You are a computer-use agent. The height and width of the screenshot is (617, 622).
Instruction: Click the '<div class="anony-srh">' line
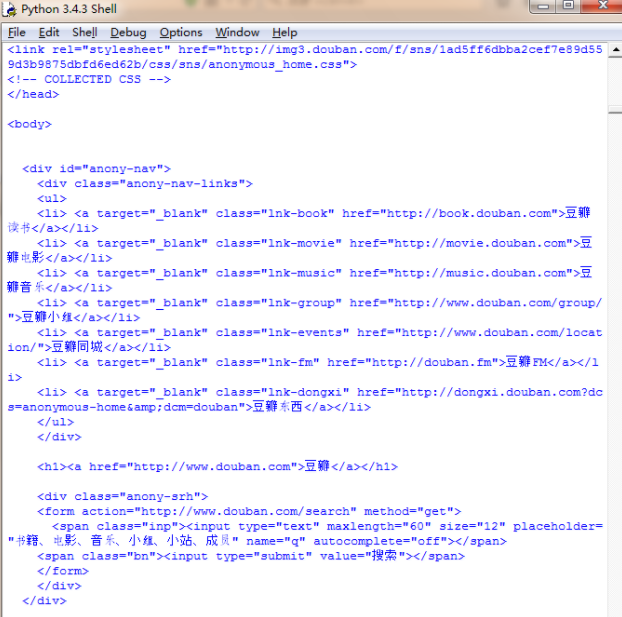[123, 496]
